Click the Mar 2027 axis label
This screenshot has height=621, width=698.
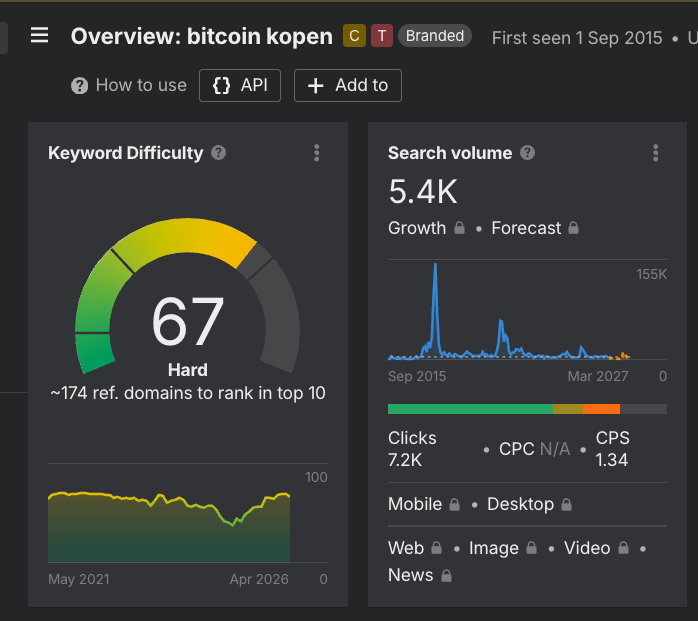[598, 376]
